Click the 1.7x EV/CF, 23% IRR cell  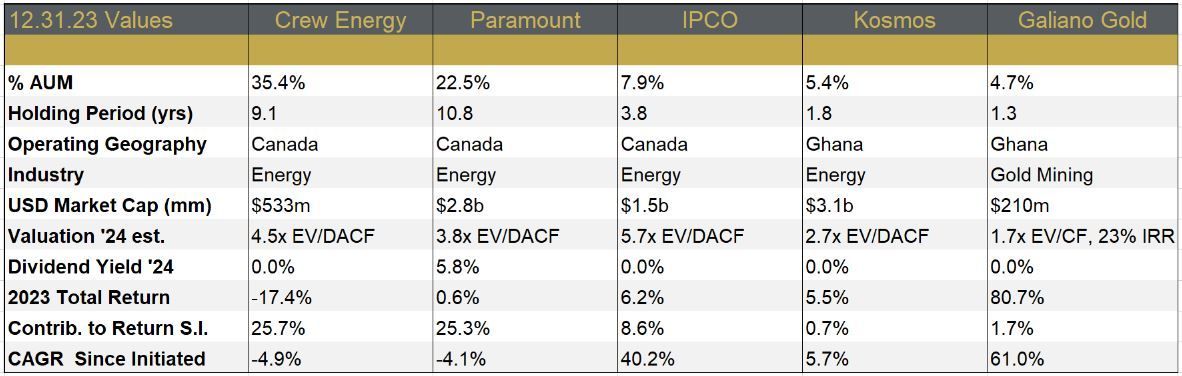click(x=1083, y=237)
